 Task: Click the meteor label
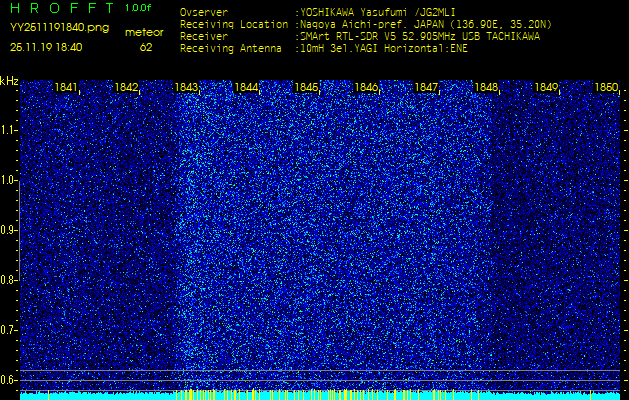144,33
